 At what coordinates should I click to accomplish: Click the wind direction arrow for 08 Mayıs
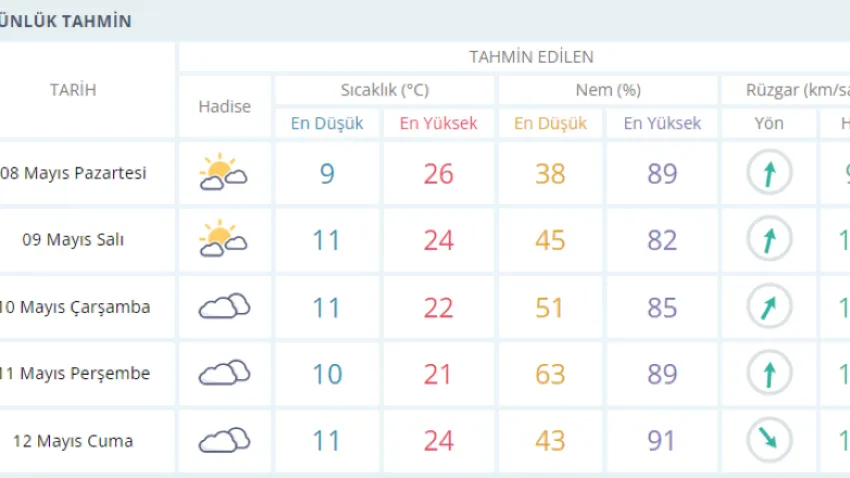tap(769, 173)
